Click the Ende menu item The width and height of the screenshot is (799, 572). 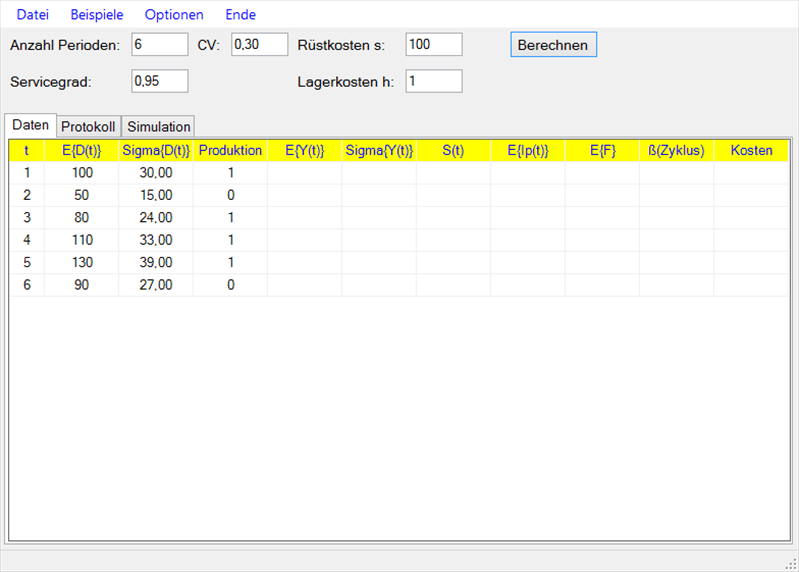click(x=240, y=15)
